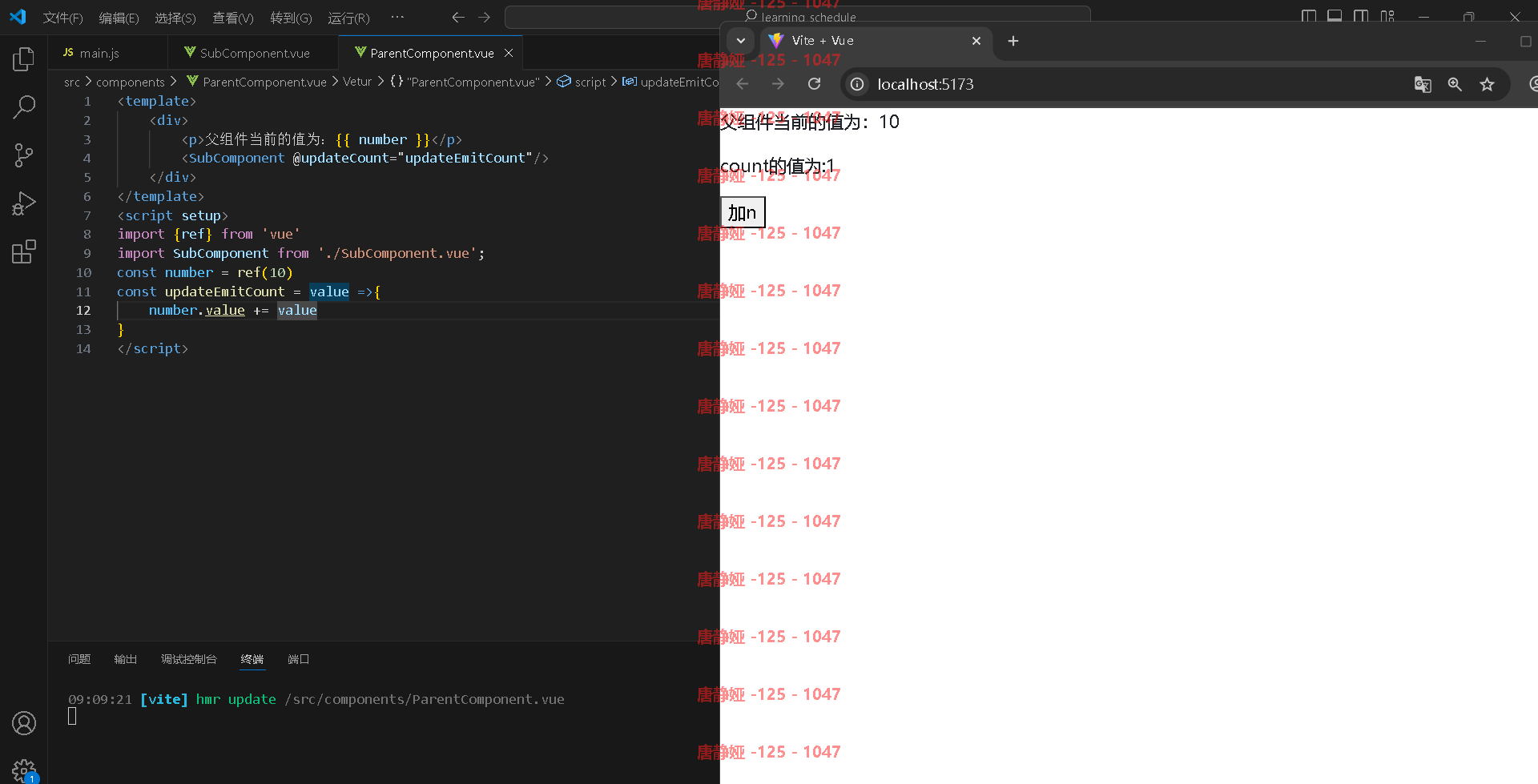The image size is (1538, 784).
Task: Go forward using VS Code navigation arrow
Action: [x=484, y=17]
